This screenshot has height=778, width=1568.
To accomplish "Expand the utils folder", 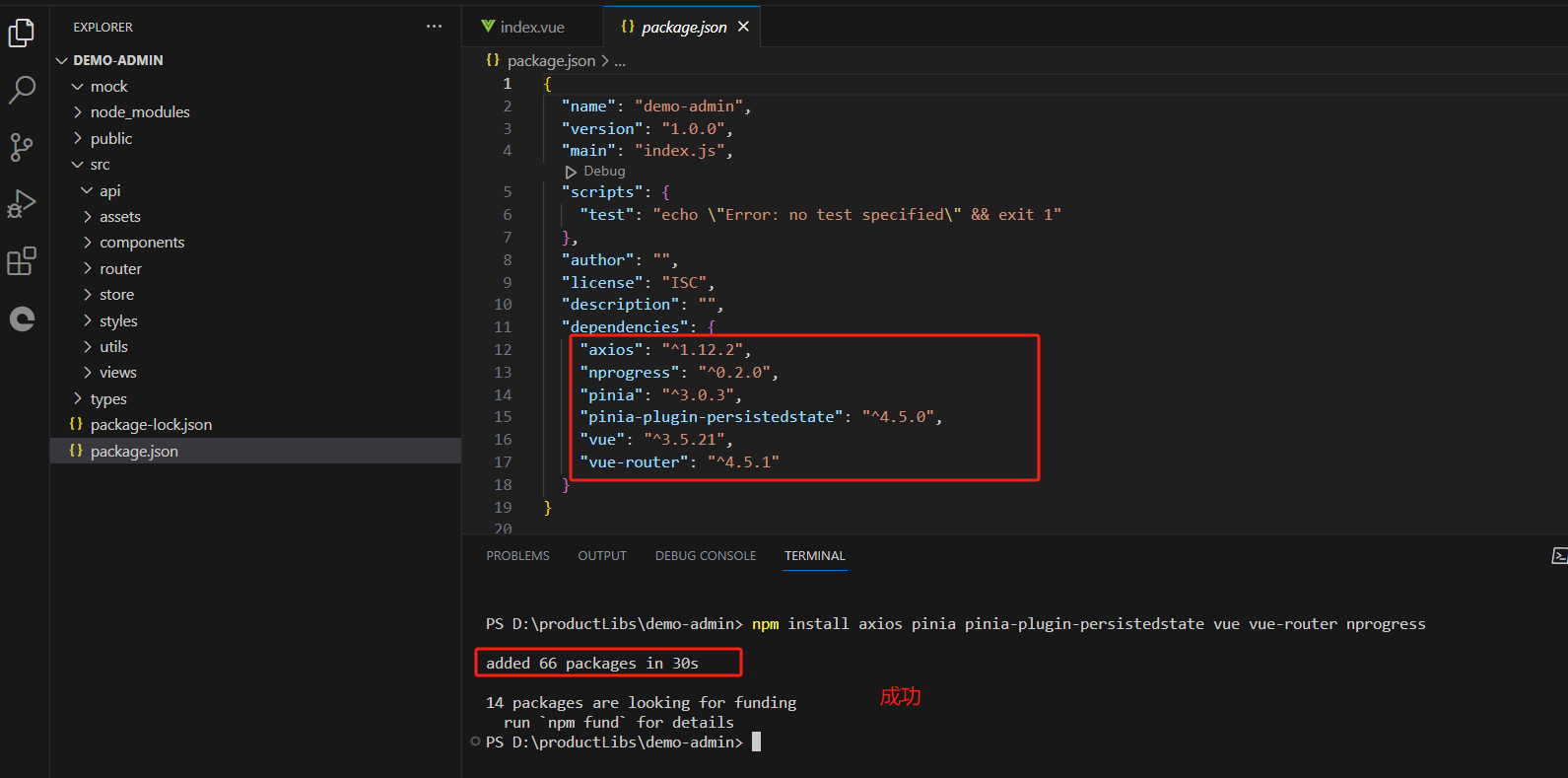I will click(87, 347).
